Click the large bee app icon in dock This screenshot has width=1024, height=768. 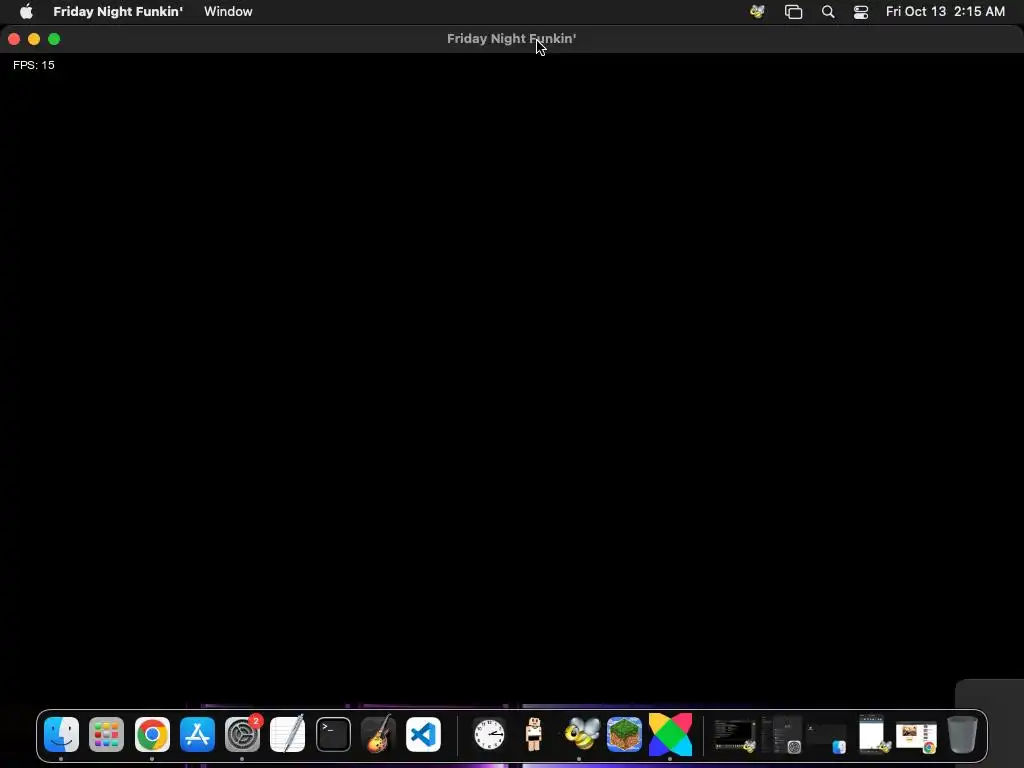581,734
